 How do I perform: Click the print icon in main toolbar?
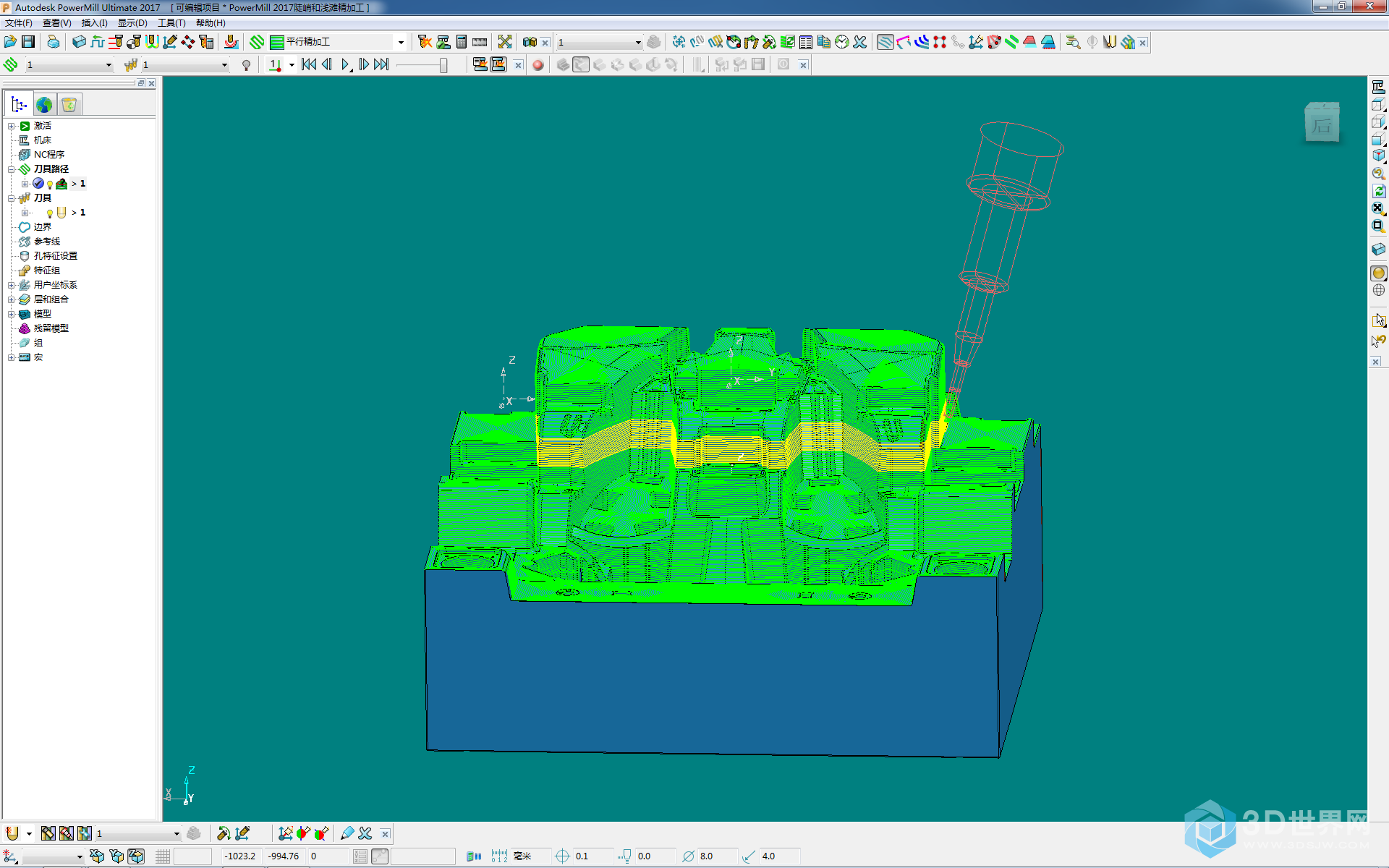[x=54, y=42]
